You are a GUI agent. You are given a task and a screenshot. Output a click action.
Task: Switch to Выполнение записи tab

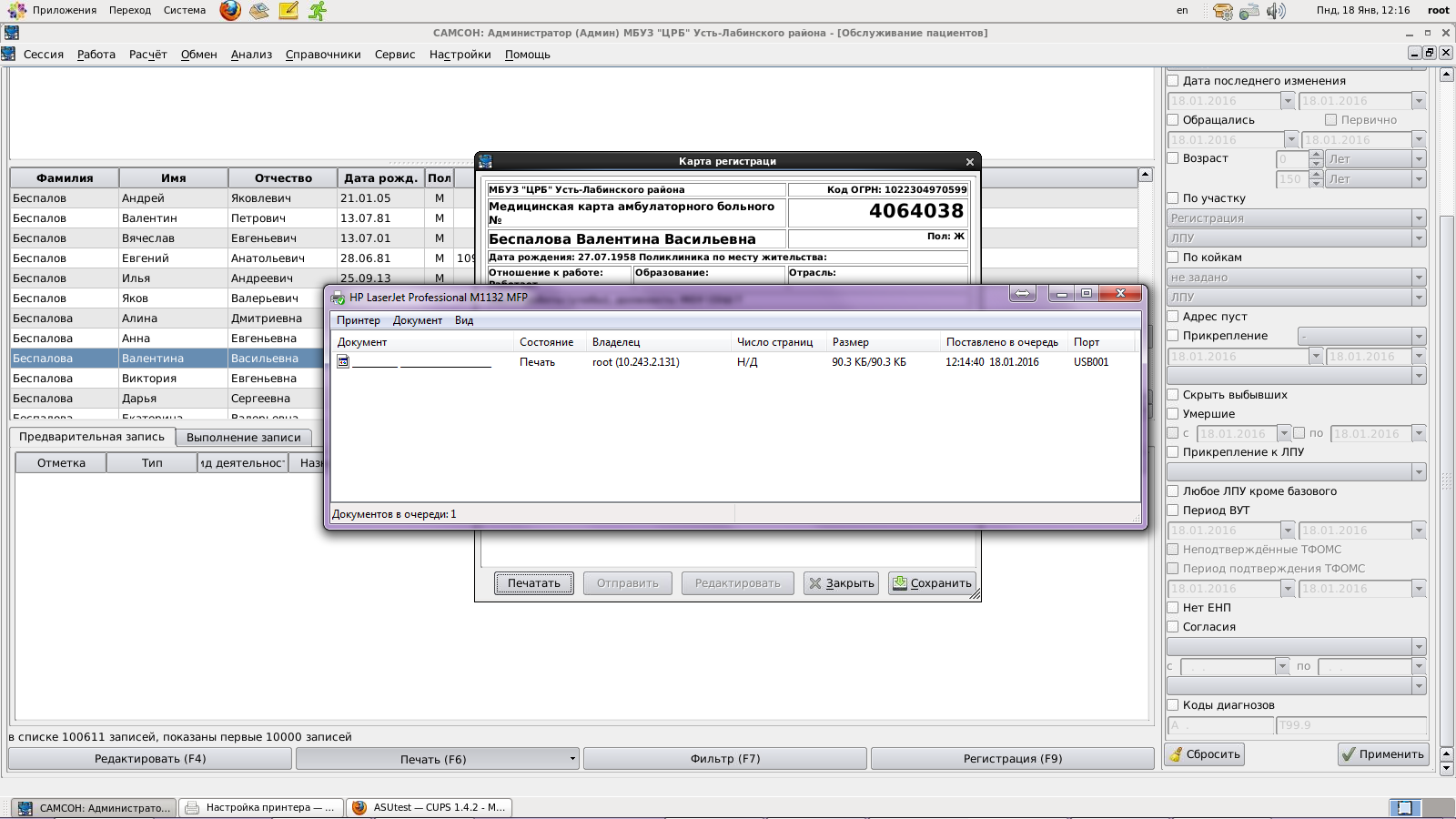243,438
